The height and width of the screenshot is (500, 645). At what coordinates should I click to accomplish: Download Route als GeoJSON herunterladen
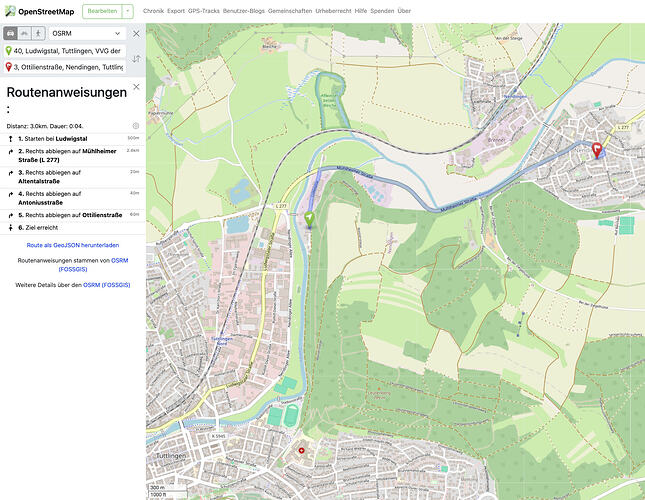click(x=73, y=245)
